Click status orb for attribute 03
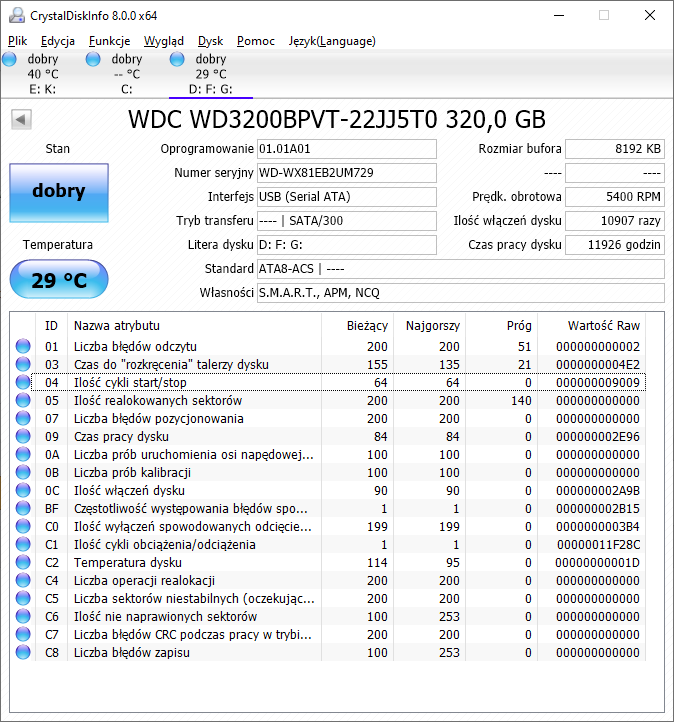 (x=23, y=364)
